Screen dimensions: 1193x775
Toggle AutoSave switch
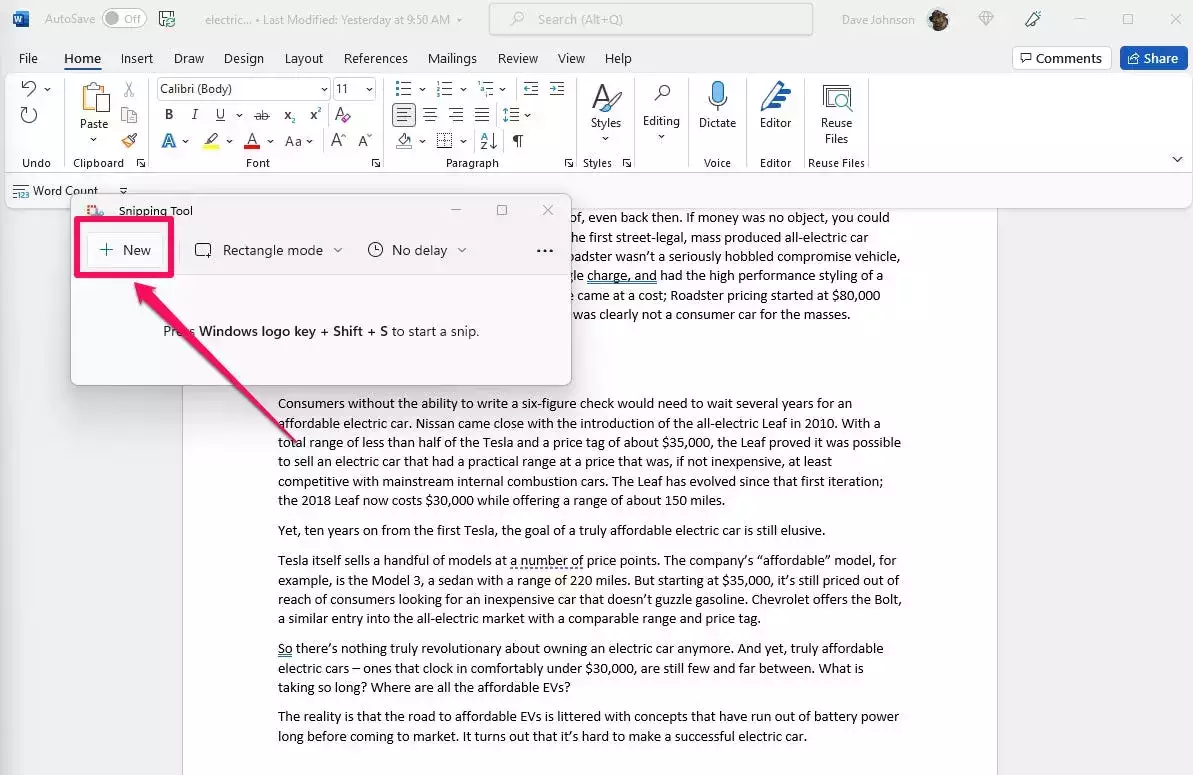(x=124, y=19)
